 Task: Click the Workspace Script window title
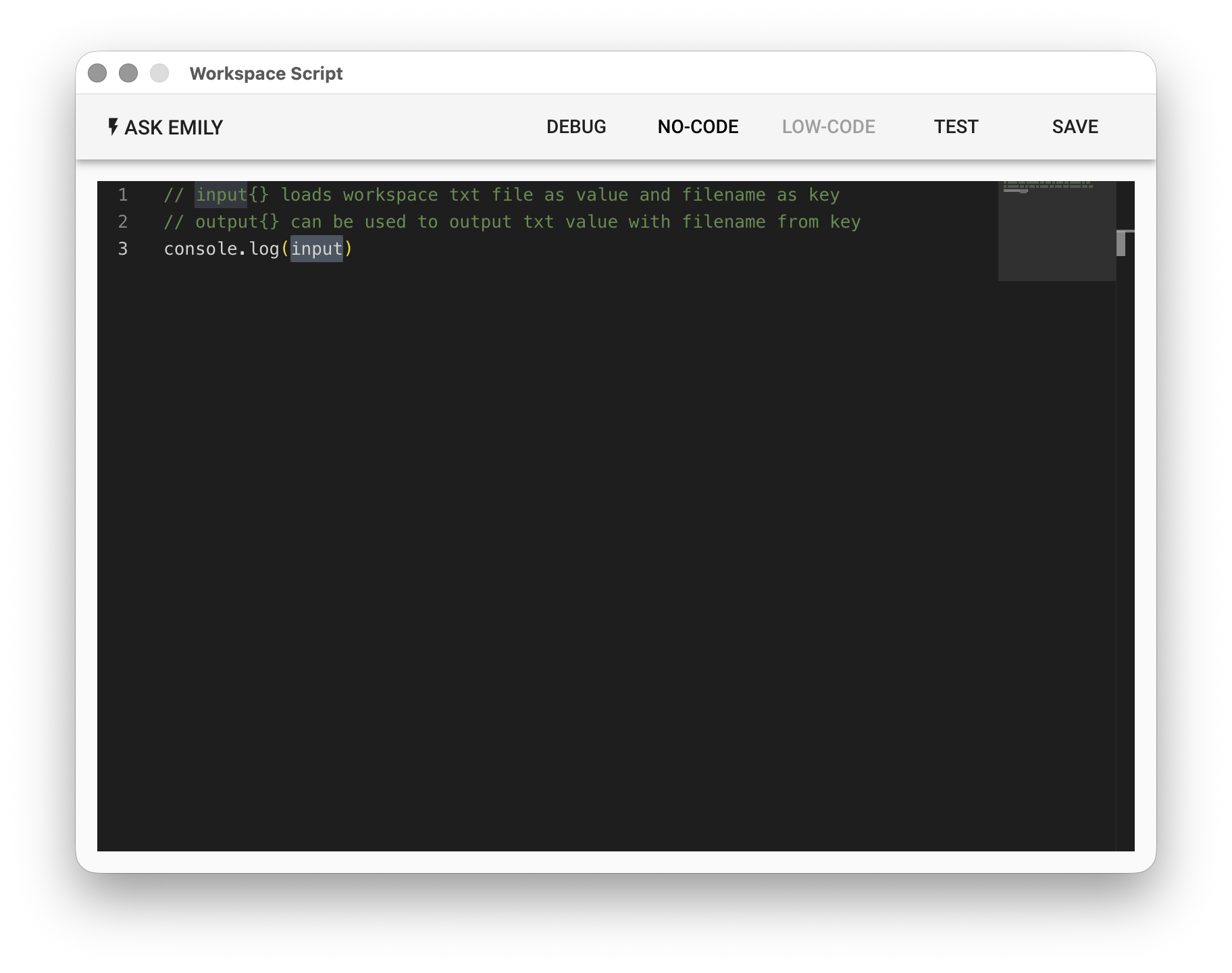(x=266, y=73)
